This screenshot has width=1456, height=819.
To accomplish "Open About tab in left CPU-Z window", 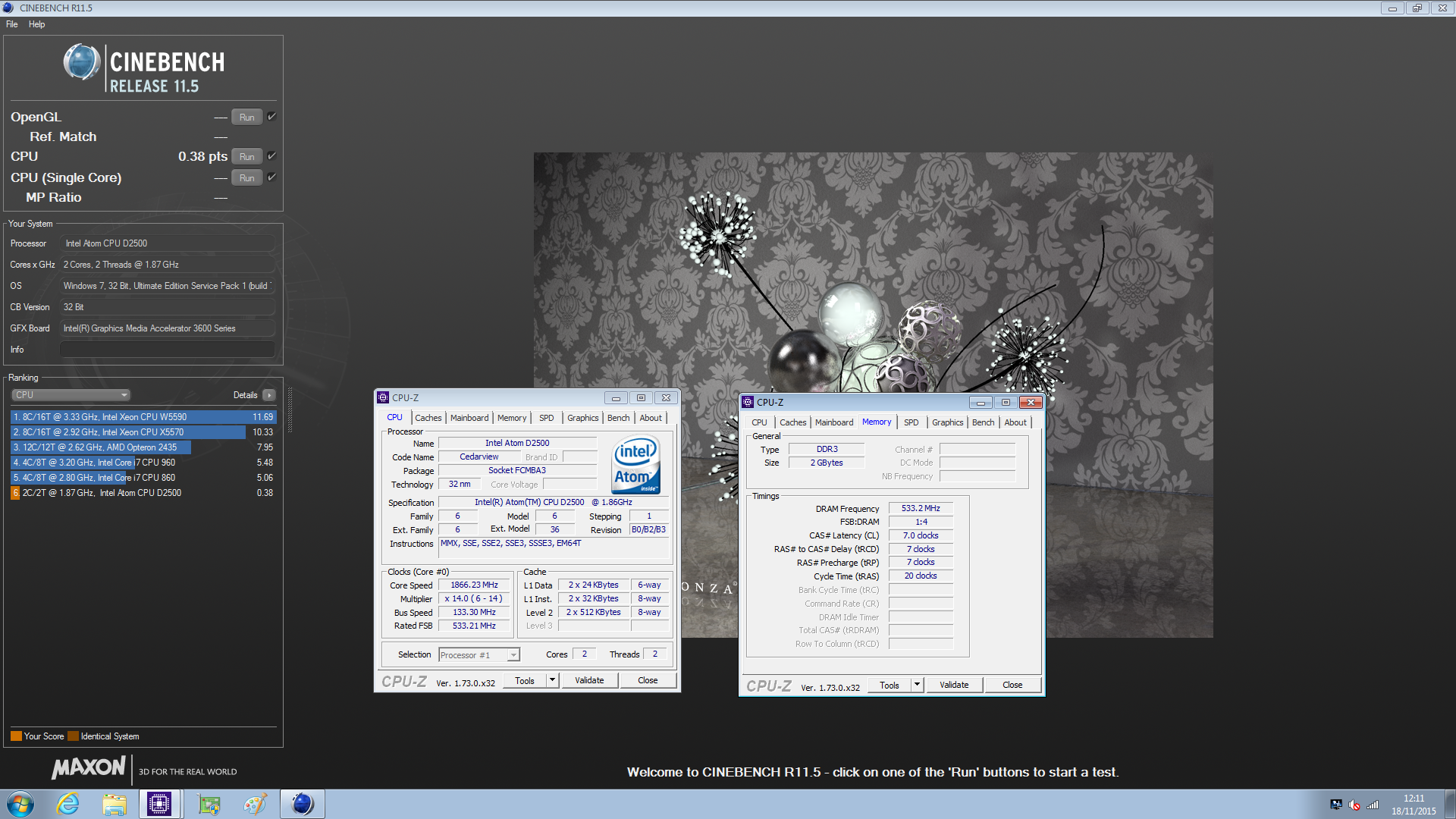I will coord(651,418).
